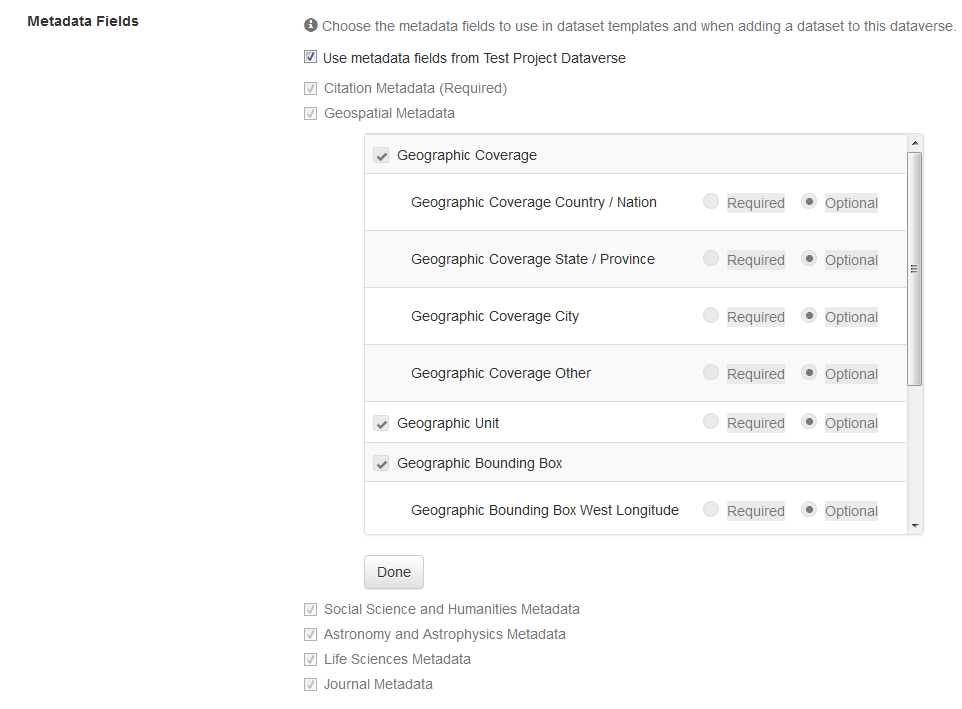
Task: Toggle Citation Metadata (Required) checkbox
Action: 310,88
